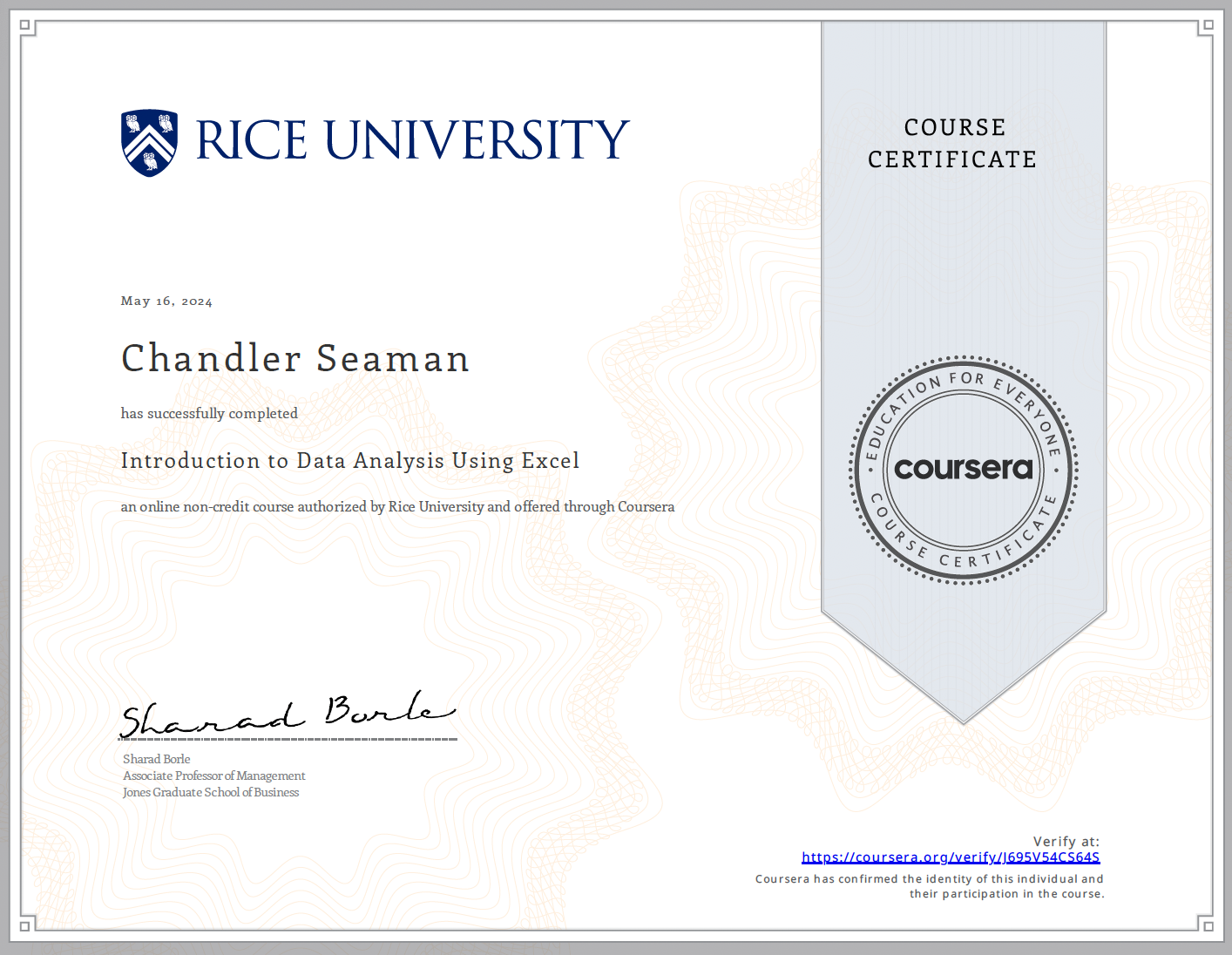Click the Rice University shield logo
Screen dimensions: 1232x955
point(150,143)
